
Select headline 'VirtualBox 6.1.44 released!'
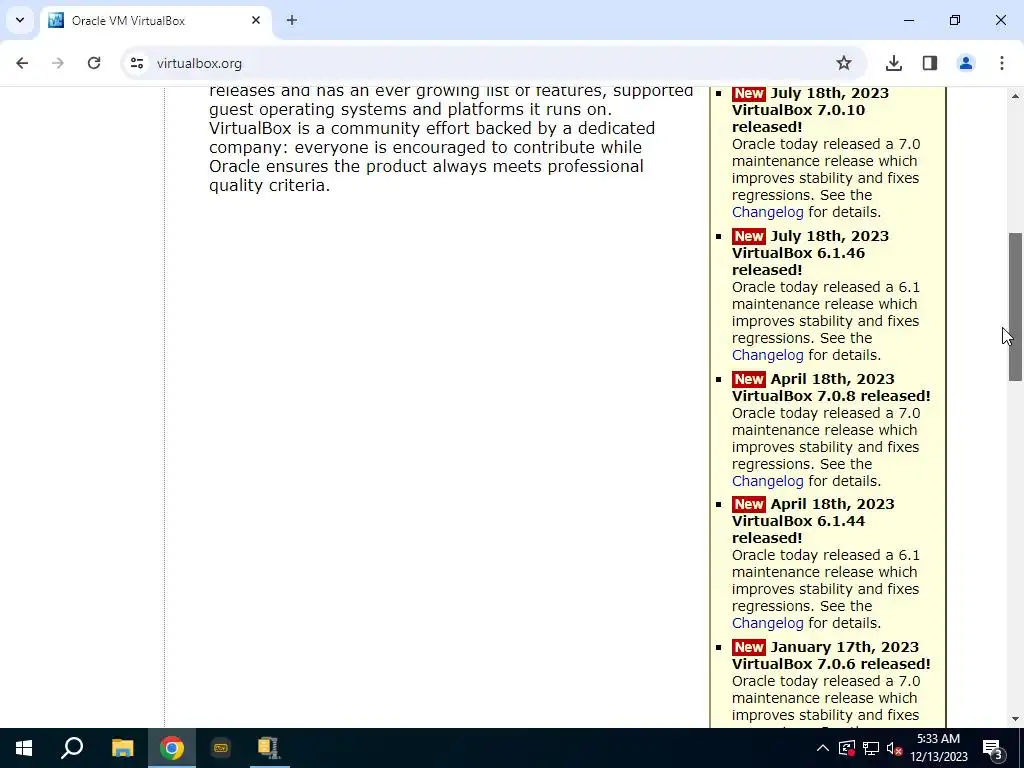(x=799, y=530)
